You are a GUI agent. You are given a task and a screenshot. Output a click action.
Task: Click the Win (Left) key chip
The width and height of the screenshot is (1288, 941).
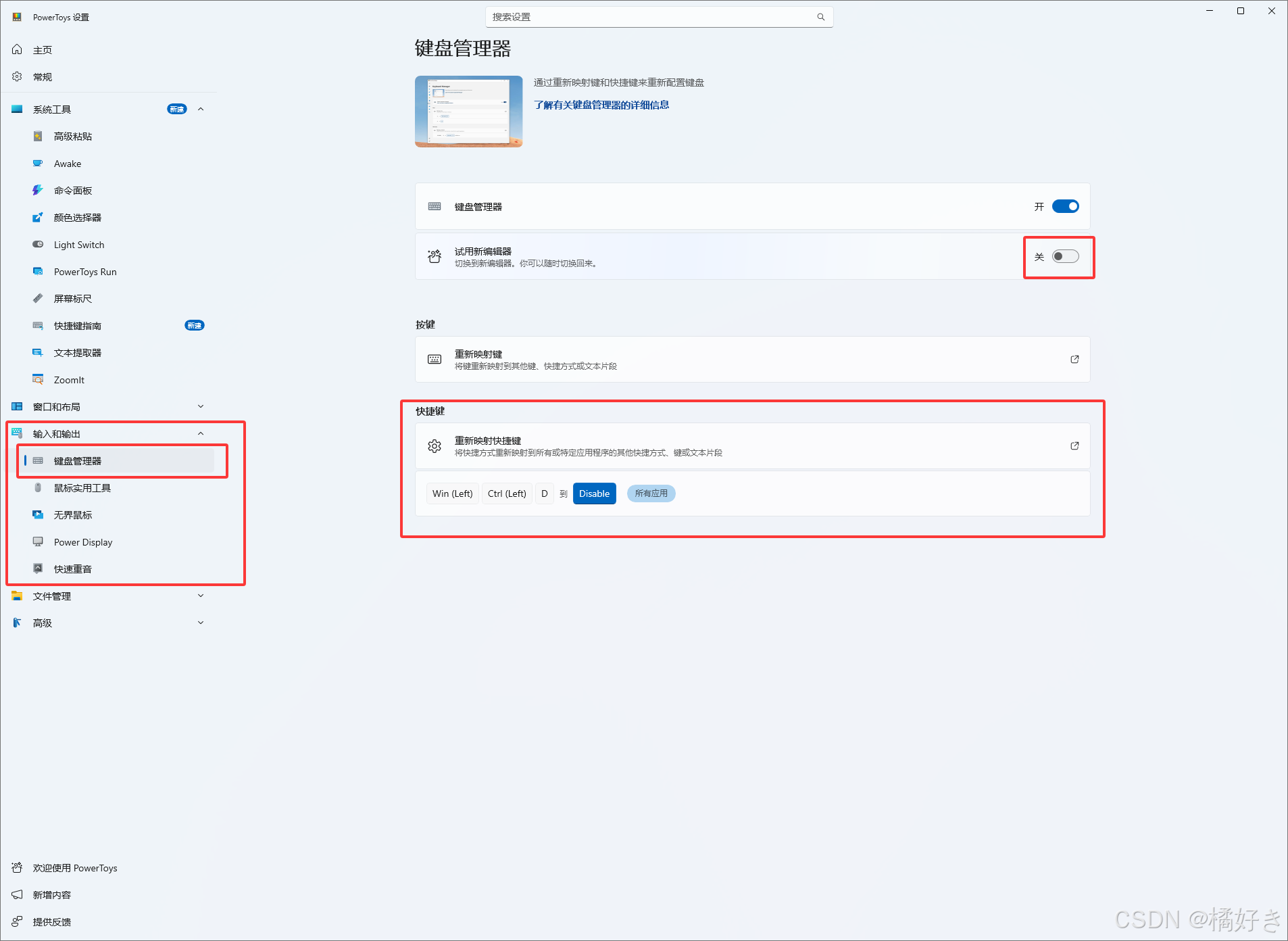pyautogui.click(x=452, y=493)
